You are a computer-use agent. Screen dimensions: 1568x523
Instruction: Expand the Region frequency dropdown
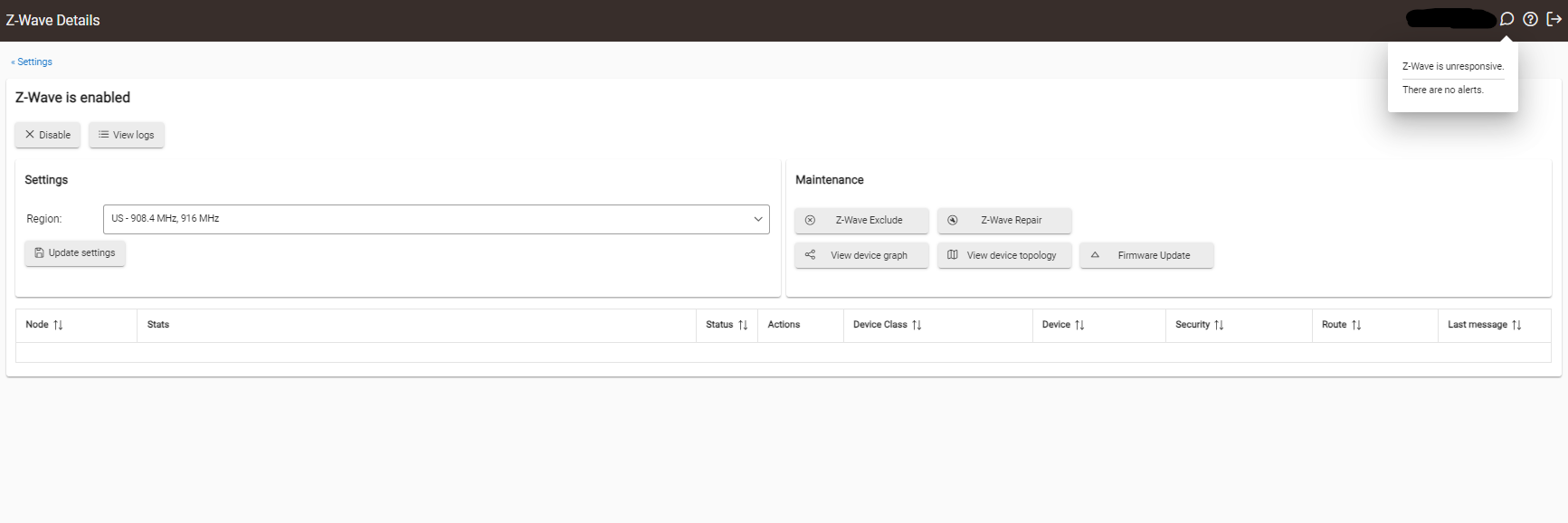pos(436,219)
